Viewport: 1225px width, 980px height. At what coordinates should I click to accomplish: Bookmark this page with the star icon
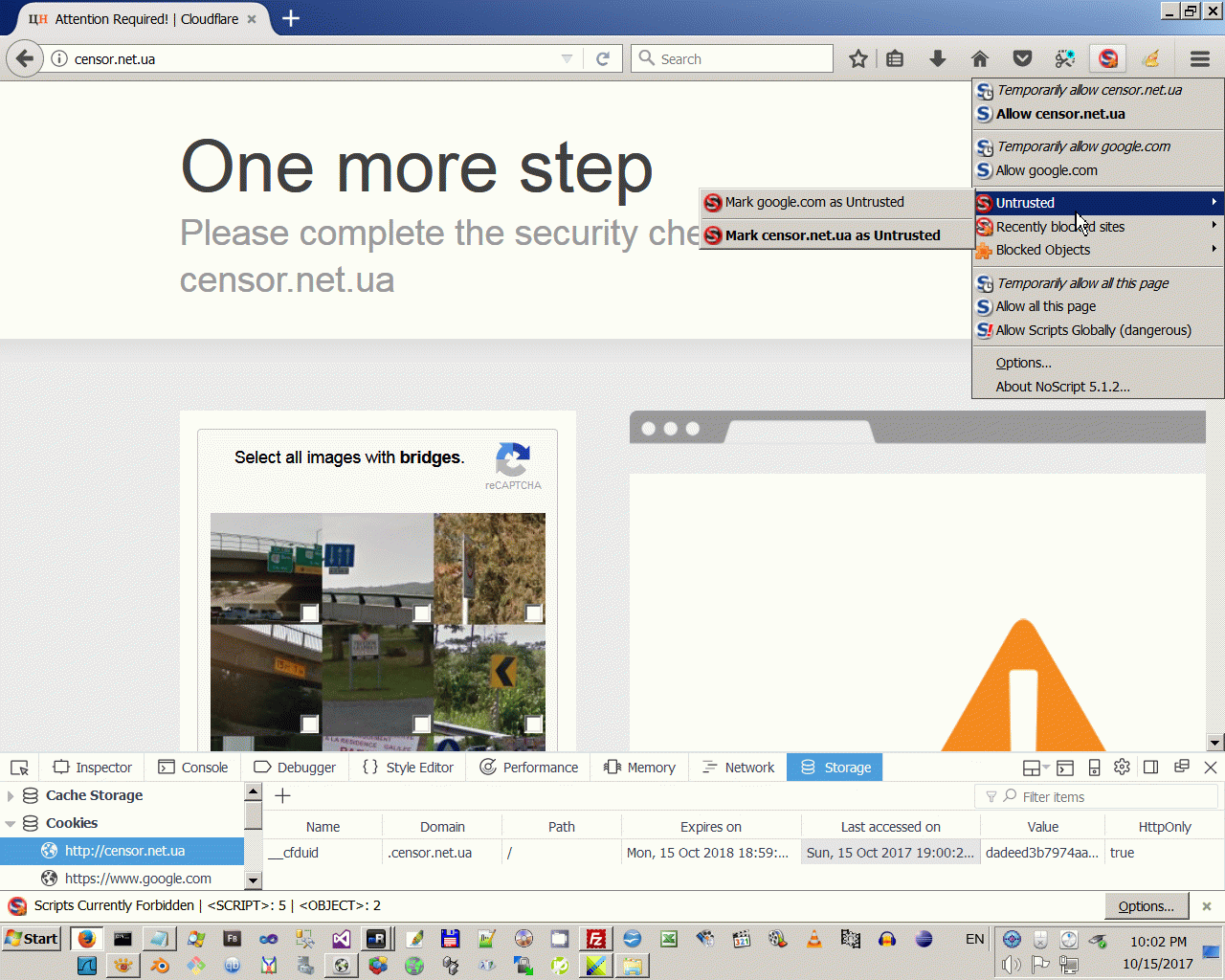coord(858,59)
